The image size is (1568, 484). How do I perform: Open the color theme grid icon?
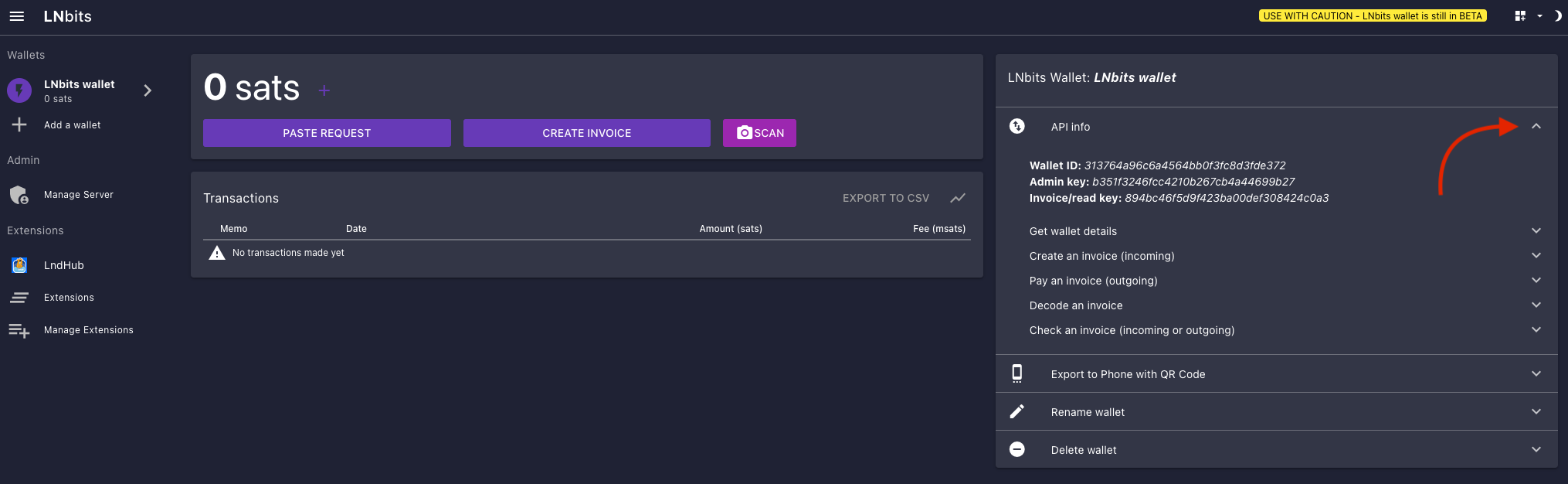click(1520, 16)
